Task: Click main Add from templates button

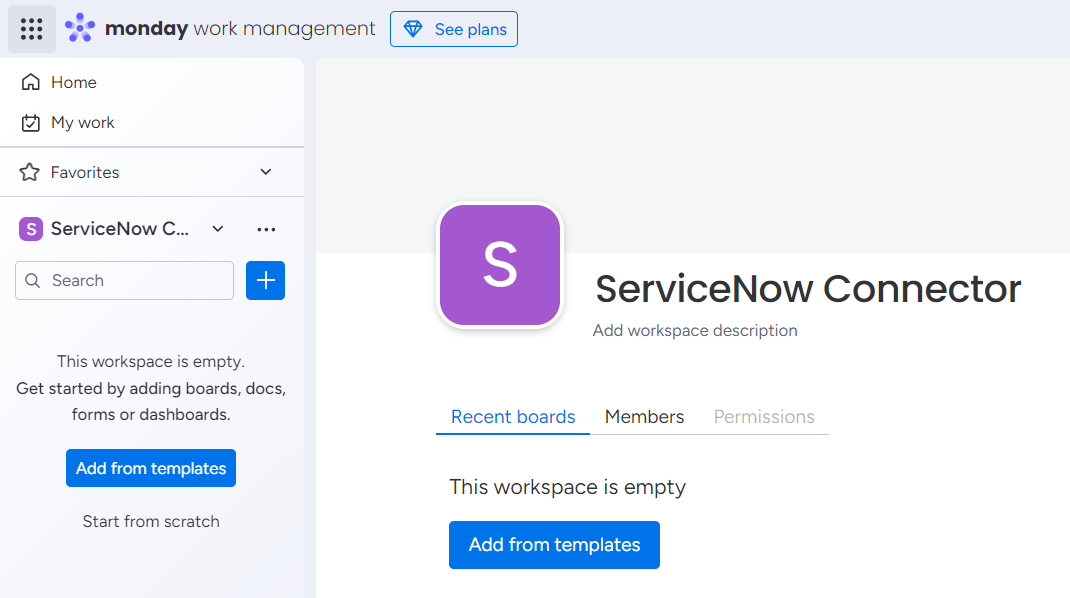Action: point(554,545)
